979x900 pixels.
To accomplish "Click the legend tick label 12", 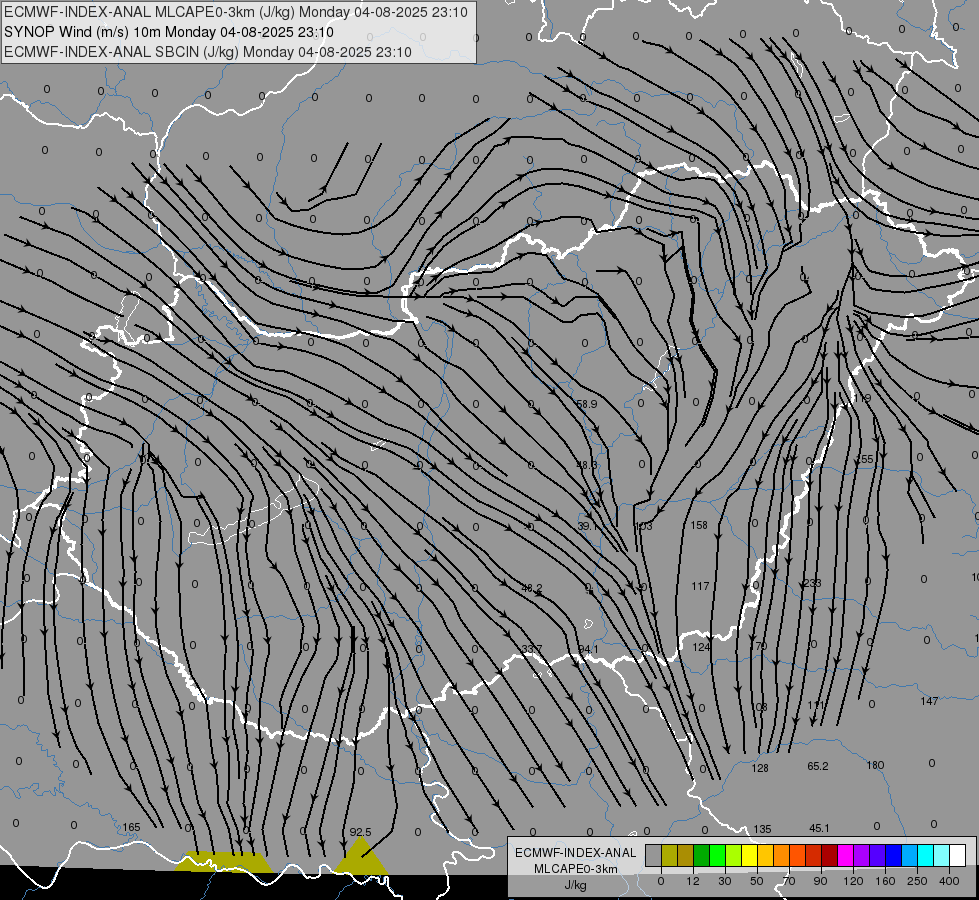I will coord(692,881).
